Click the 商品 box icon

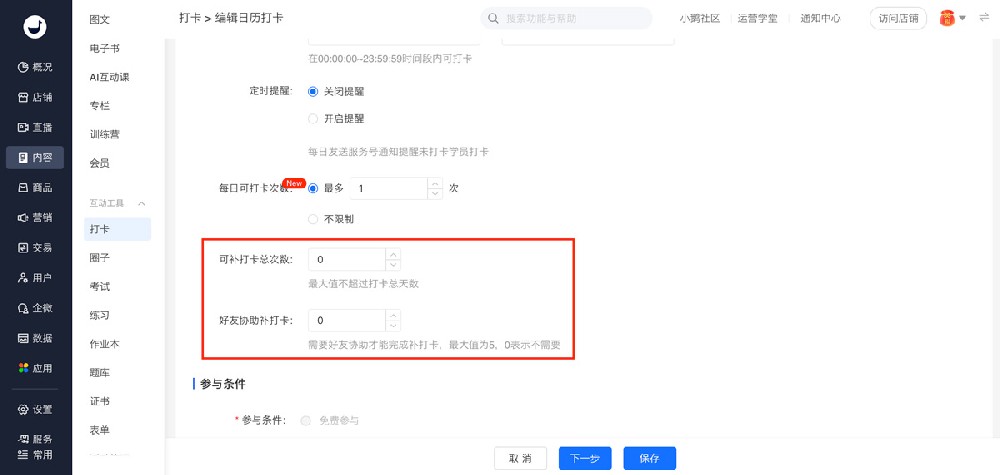(x=23, y=187)
